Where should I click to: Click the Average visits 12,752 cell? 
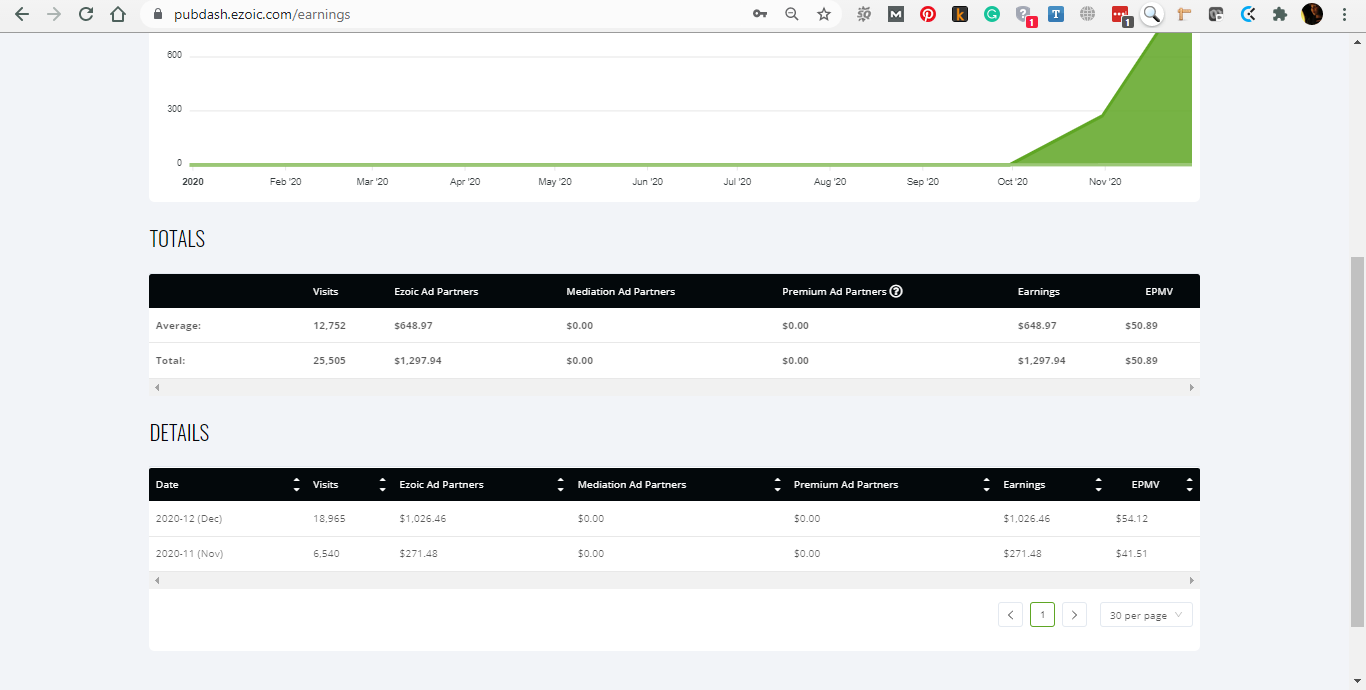(x=329, y=326)
